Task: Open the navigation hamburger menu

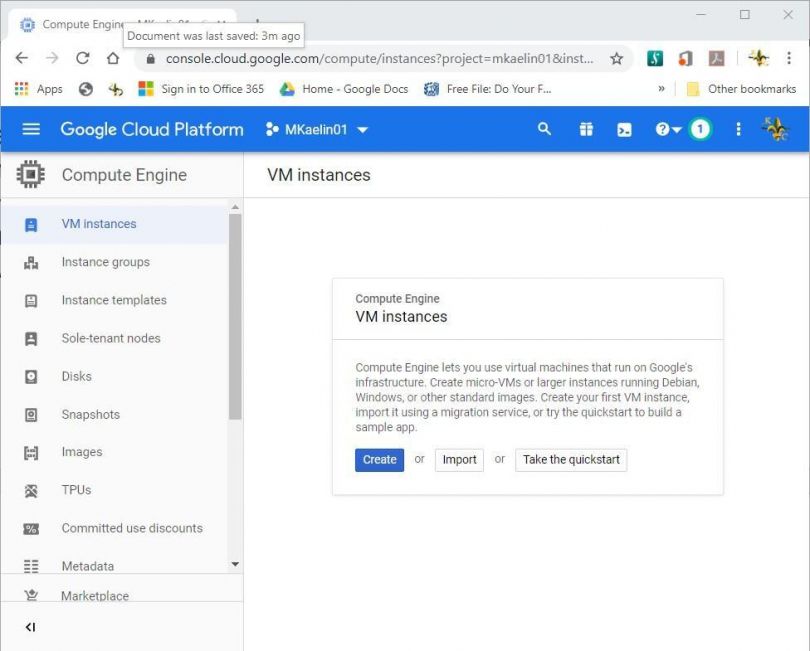Action: click(x=30, y=128)
